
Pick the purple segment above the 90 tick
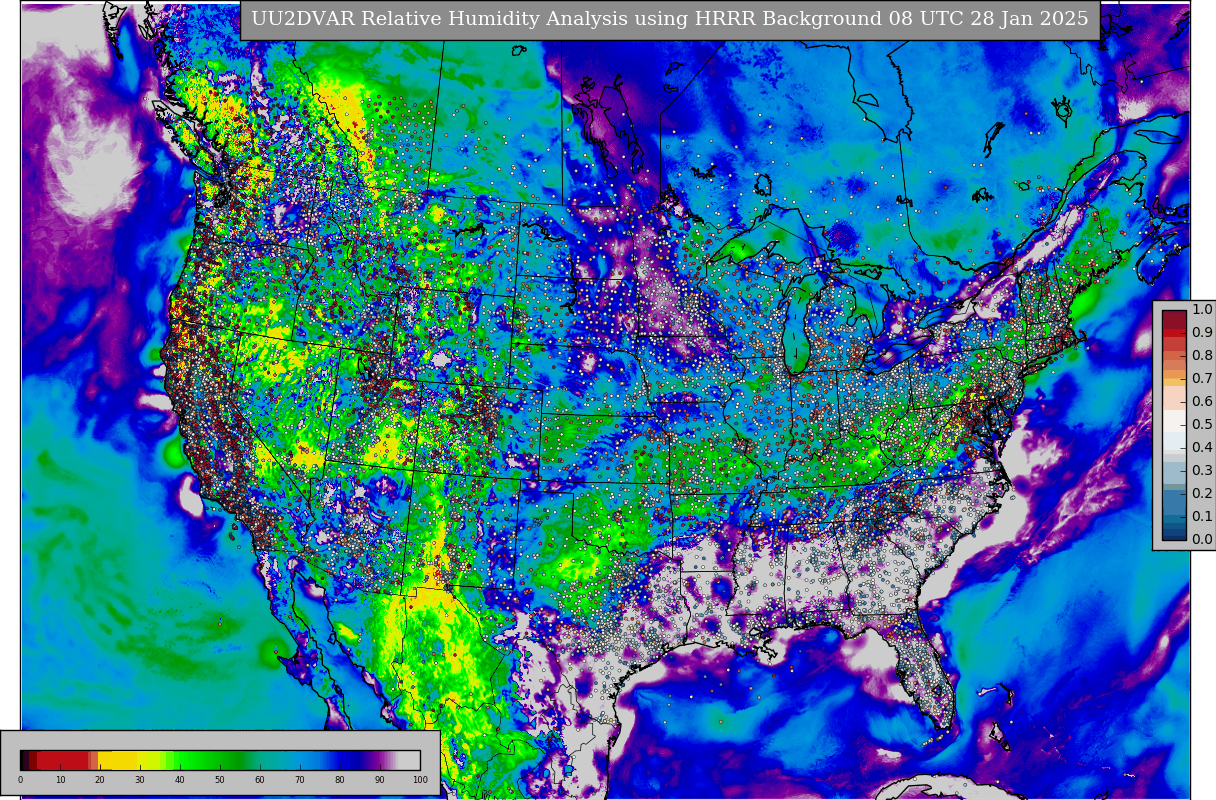pyautogui.click(x=380, y=760)
